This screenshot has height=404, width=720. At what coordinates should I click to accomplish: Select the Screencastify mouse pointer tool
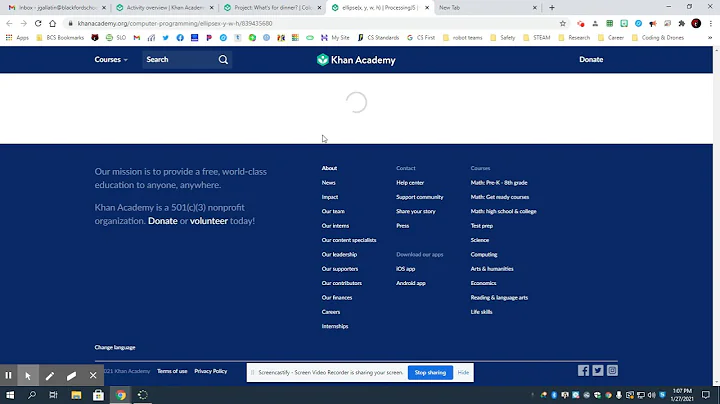[28, 376]
